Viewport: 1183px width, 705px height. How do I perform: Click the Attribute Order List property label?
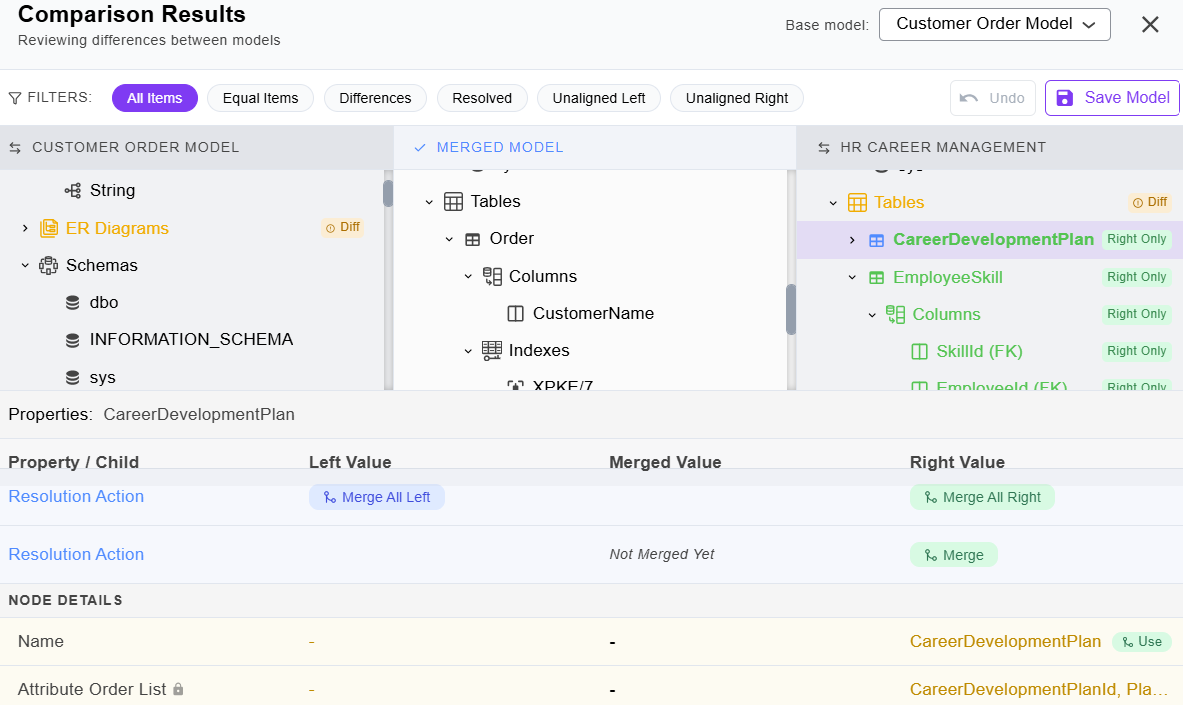pyautogui.click(x=92, y=689)
